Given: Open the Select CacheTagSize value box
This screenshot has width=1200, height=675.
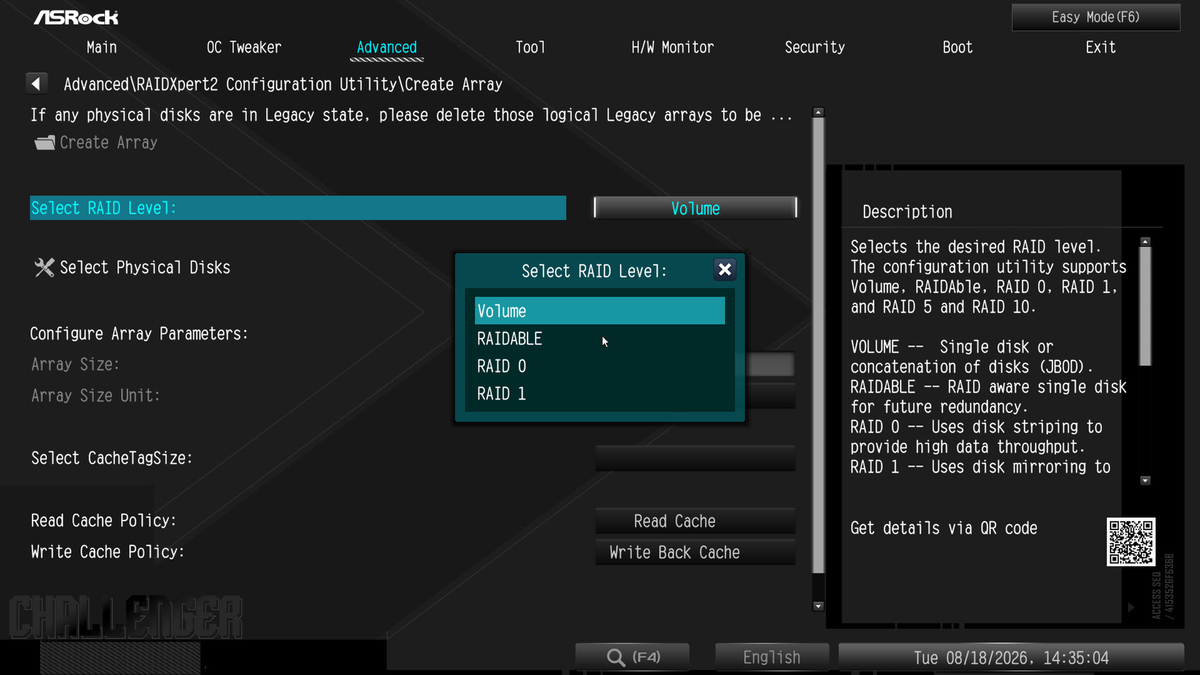Looking at the screenshot, I should coord(696,458).
